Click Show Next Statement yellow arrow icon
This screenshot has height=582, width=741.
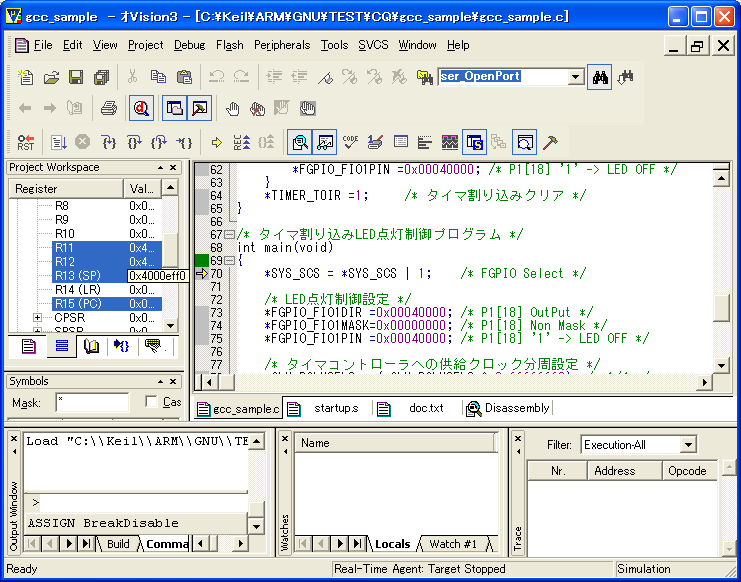pos(216,142)
